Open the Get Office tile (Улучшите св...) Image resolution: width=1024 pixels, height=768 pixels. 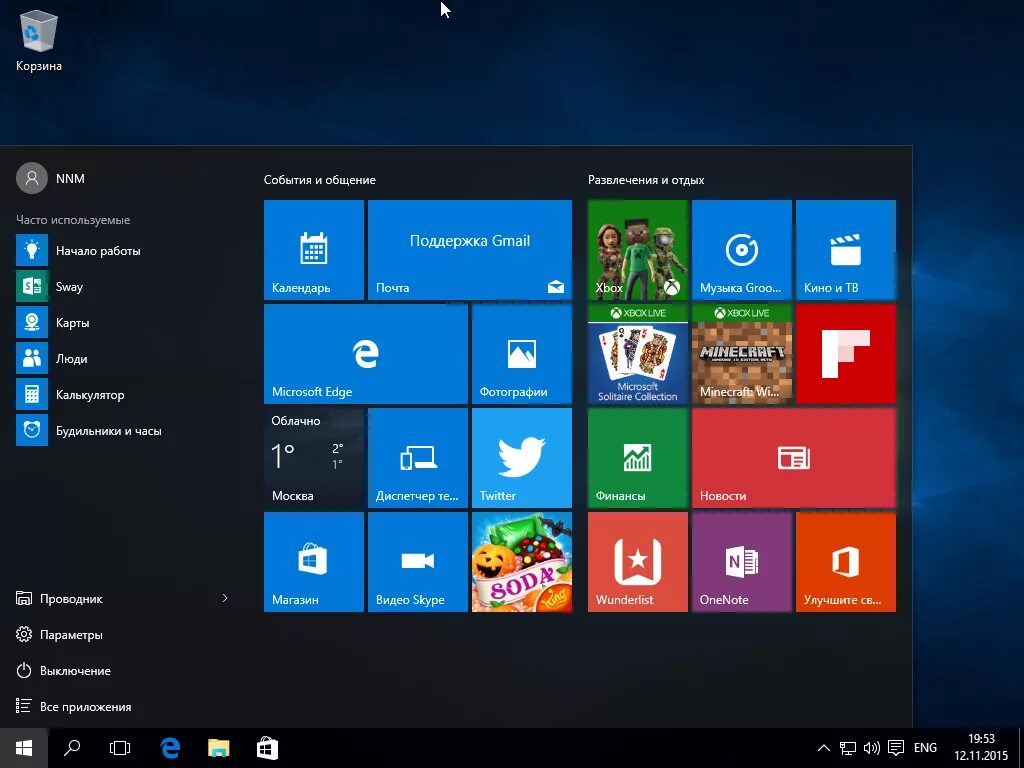(846, 562)
